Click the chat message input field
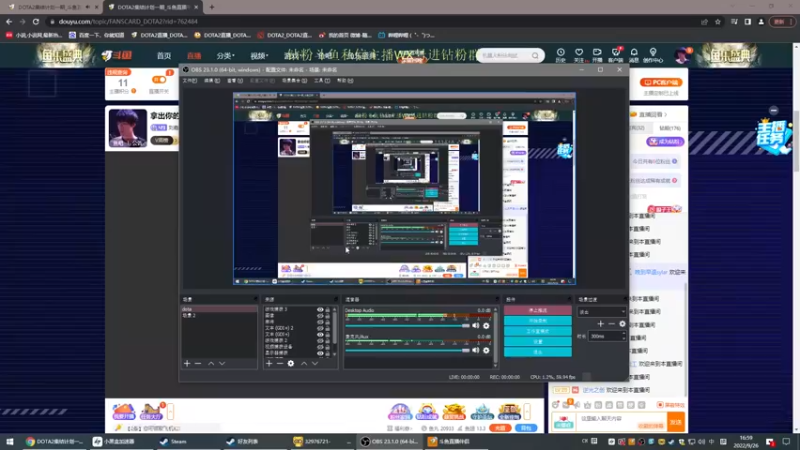 tap(621, 422)
